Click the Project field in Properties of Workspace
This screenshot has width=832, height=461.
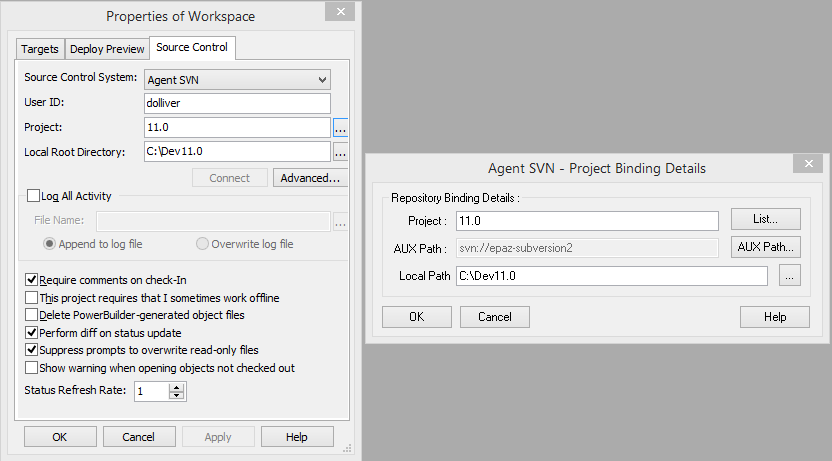coord(237,127)
